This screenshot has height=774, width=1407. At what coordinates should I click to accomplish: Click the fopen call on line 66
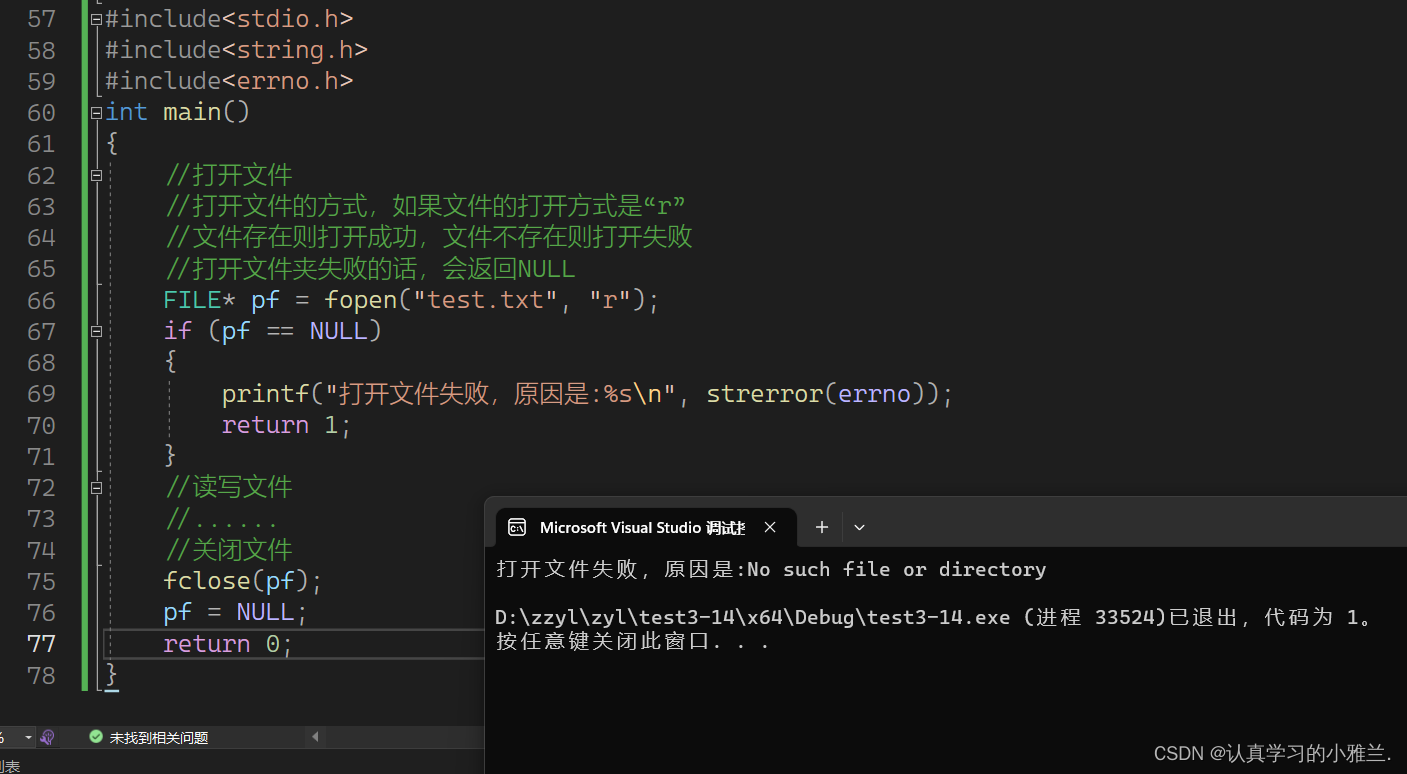[x=360, y=300]
